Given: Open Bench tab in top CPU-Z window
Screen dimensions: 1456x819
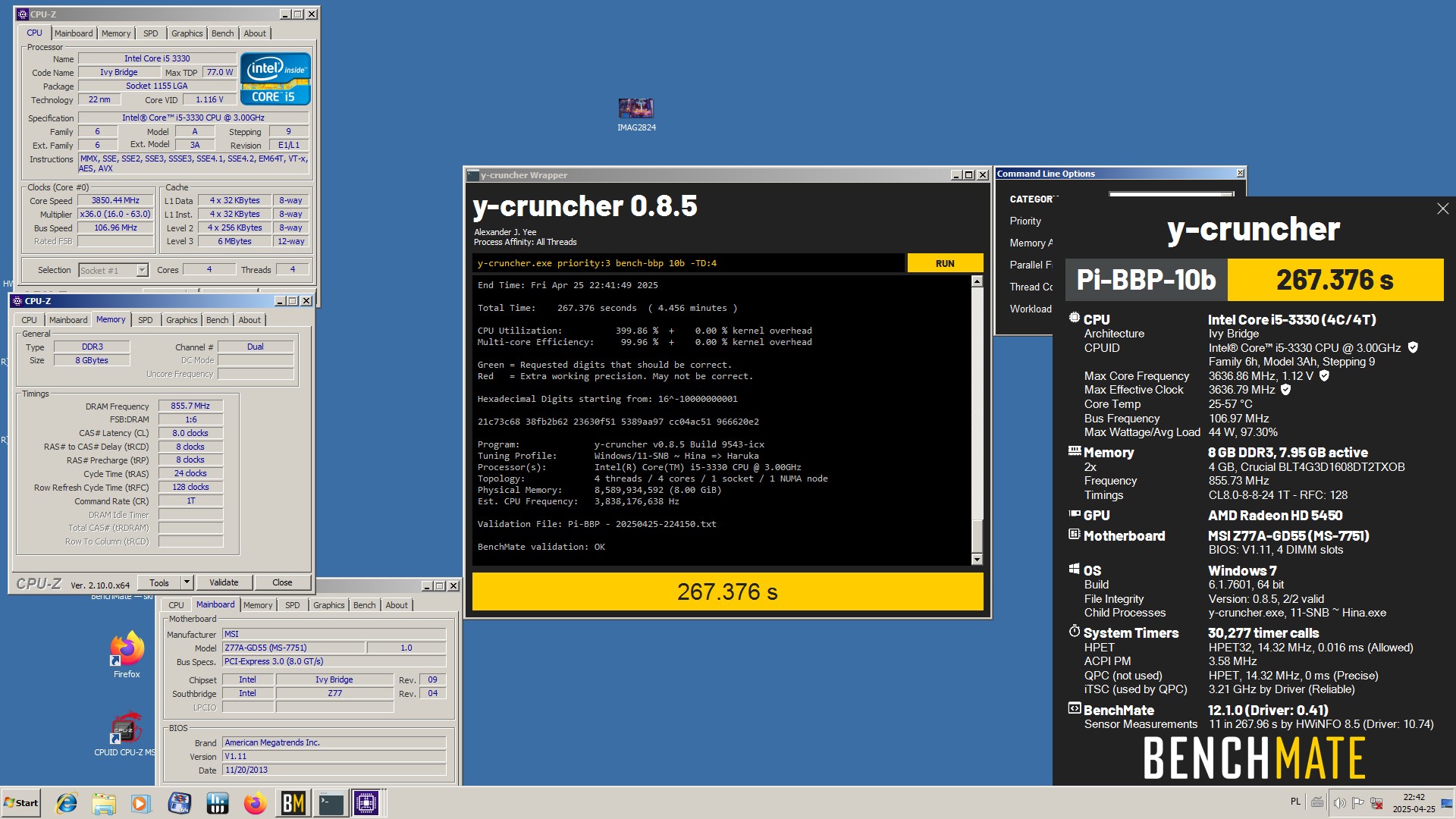Looking at the screenshot, I should pos(222,33).
